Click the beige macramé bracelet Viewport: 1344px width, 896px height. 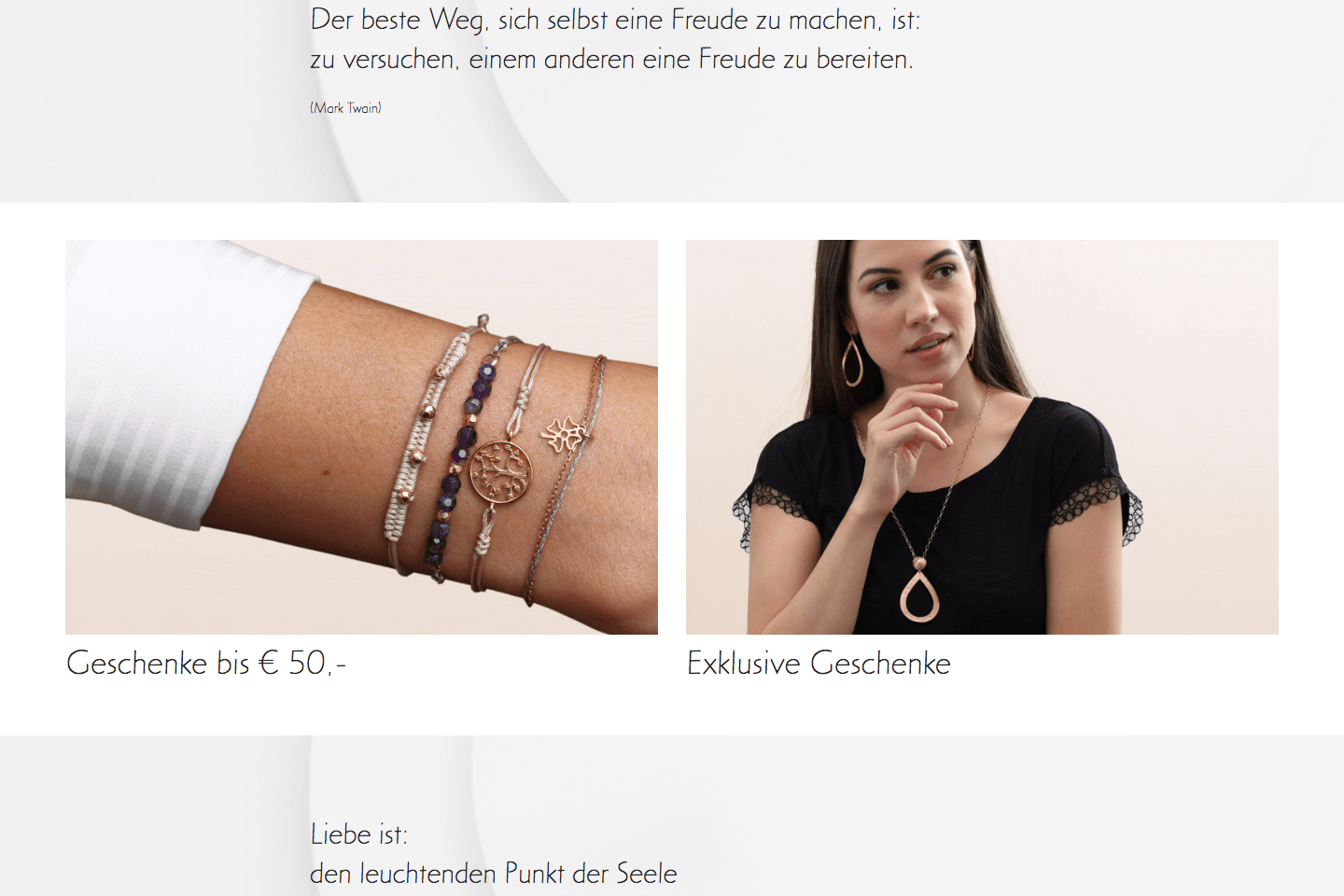click(422, 448)
